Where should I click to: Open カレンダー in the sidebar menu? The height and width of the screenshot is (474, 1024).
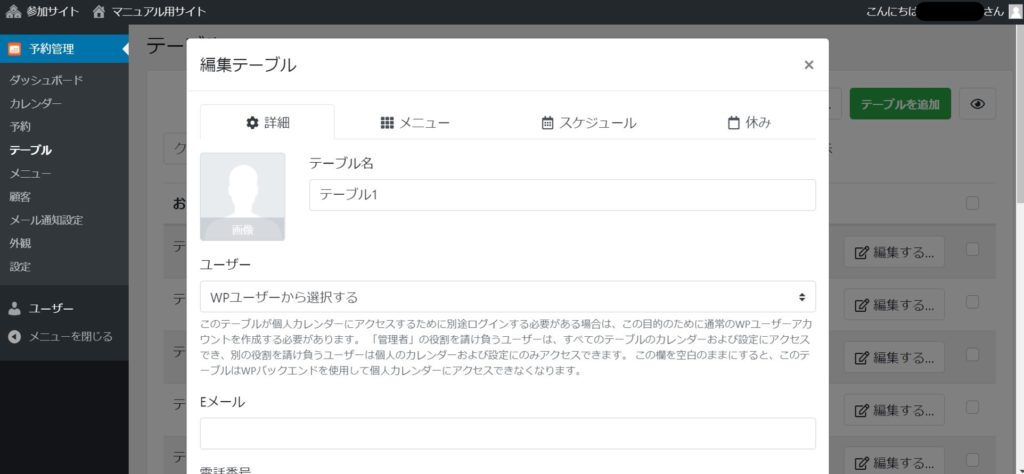35,104
